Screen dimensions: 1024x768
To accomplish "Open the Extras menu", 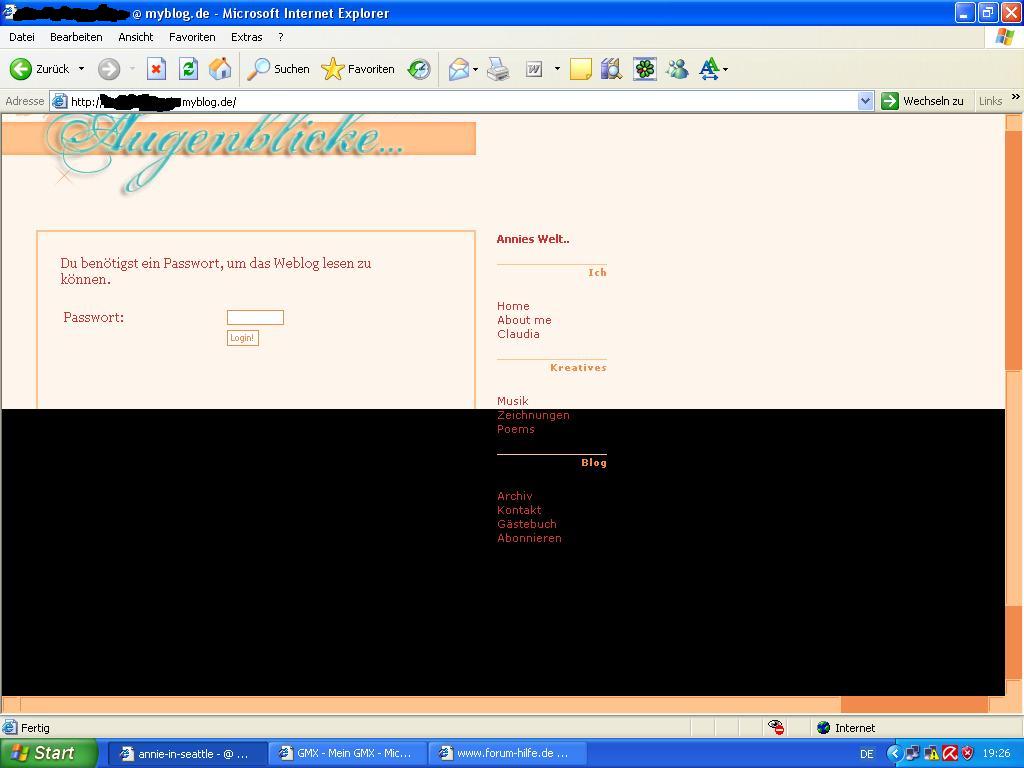I will click(246, 37).
